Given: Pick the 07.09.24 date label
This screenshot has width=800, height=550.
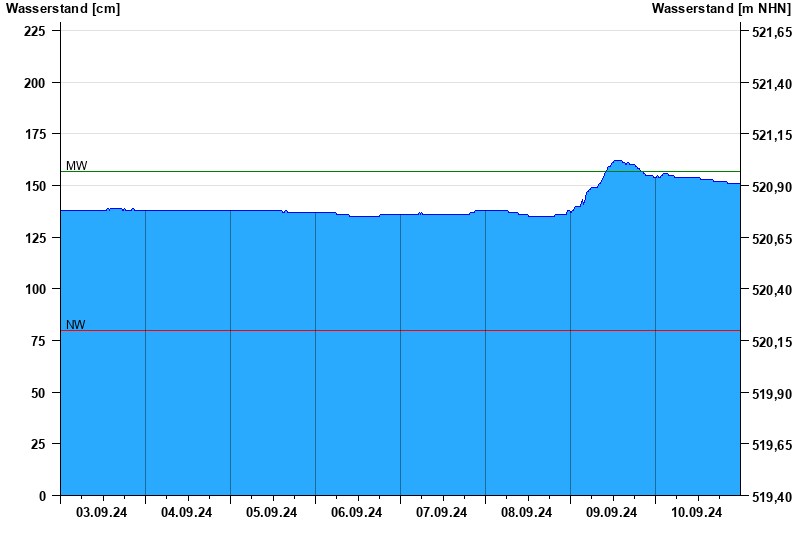Looking at the screenshot, I should pos(441,512).
